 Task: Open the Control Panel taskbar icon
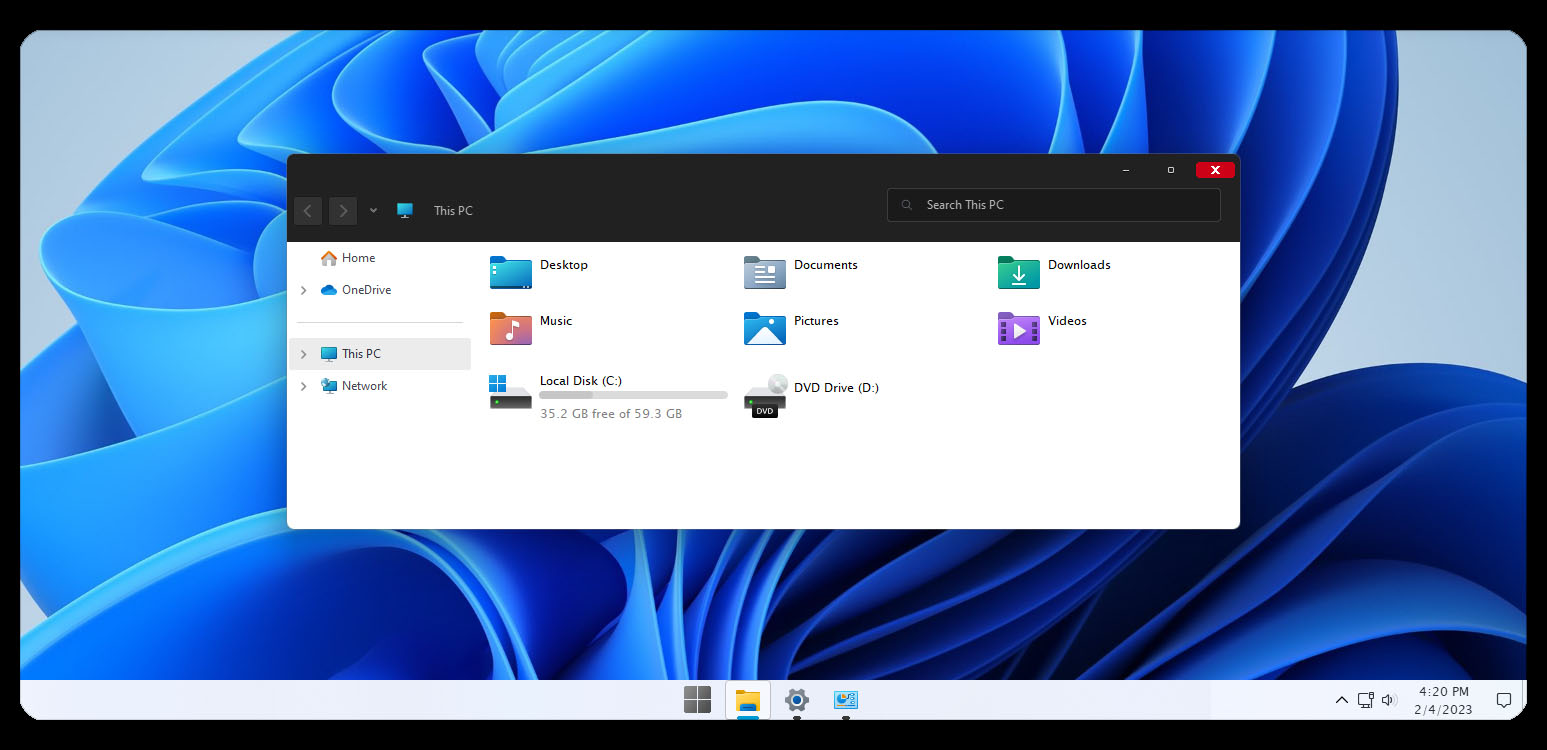(846, 700)
